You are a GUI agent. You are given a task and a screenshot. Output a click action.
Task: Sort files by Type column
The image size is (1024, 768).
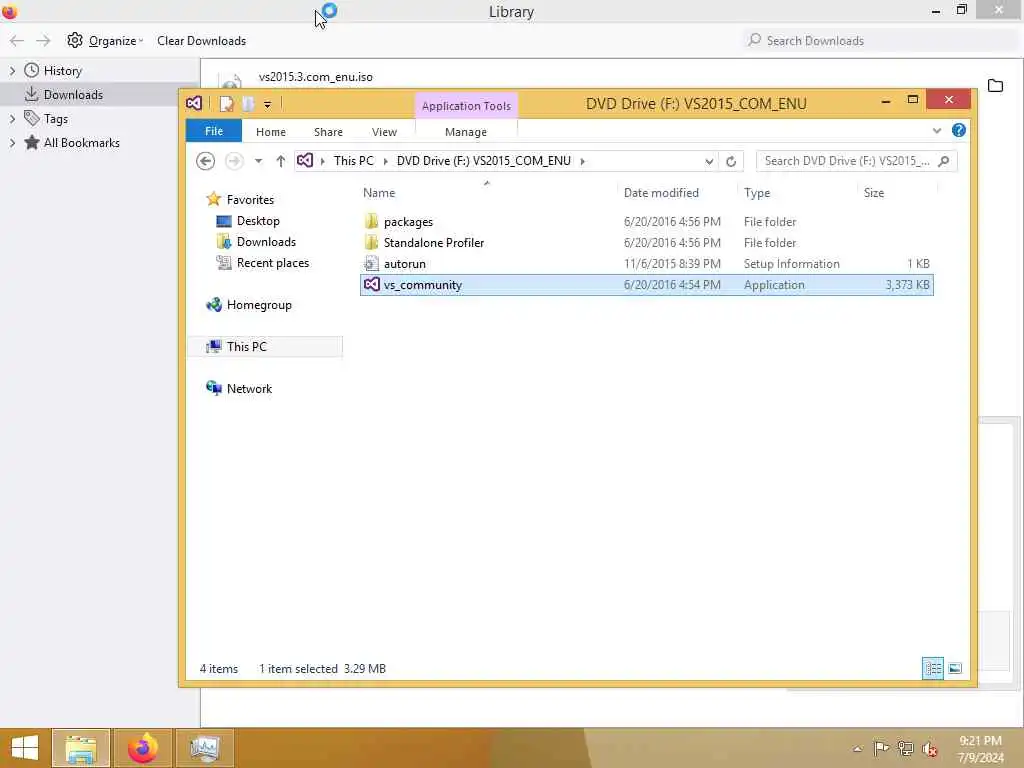click(756, 193)
